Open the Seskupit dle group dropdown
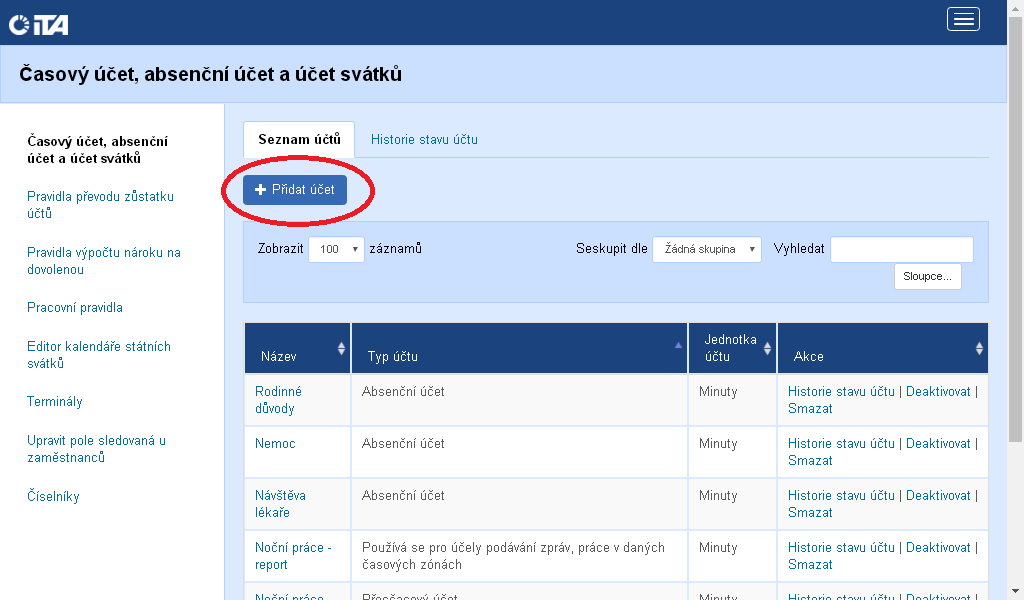Screen dimensions: 1024x600 click(706, 249)
